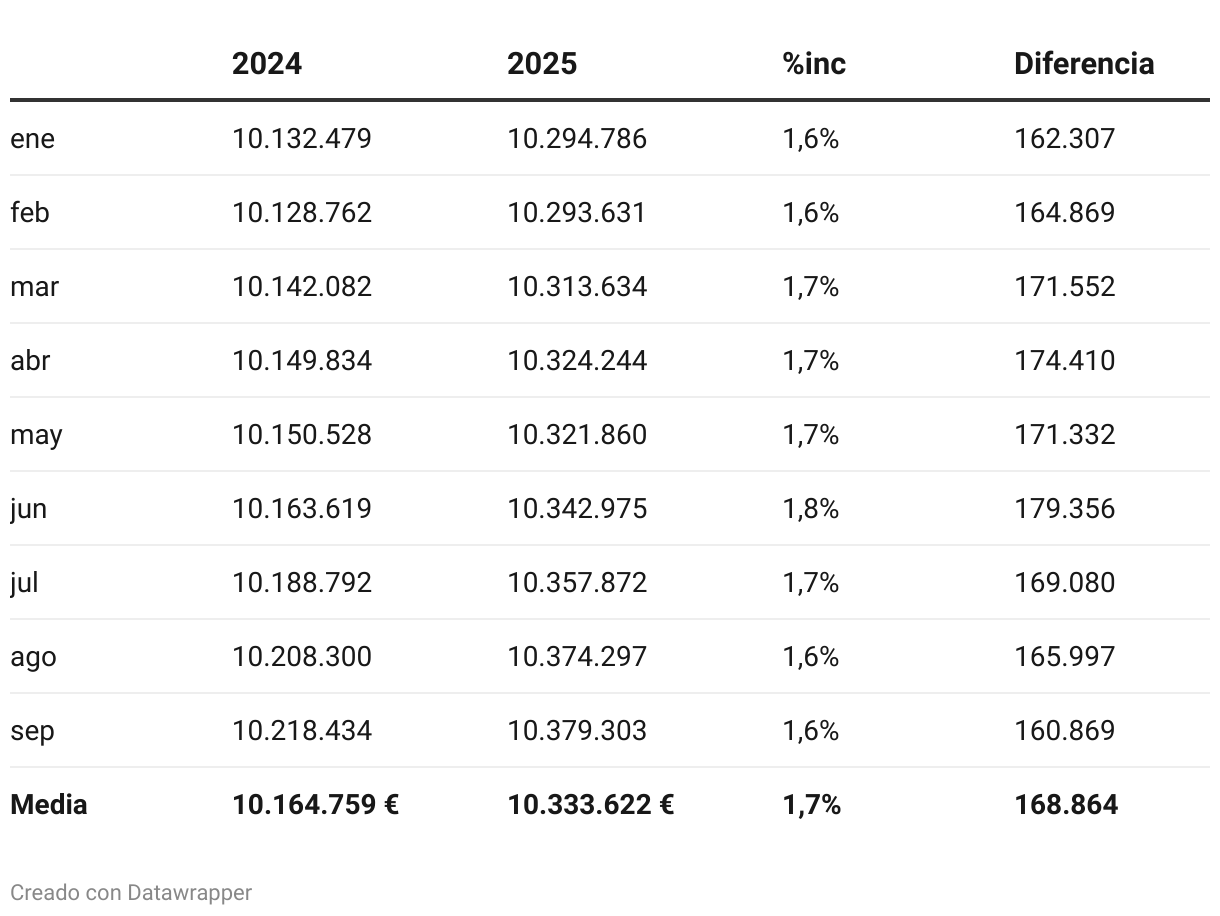
Task: Select the 10.128.762 cell in feb row
Action: [x=301, y=213]
